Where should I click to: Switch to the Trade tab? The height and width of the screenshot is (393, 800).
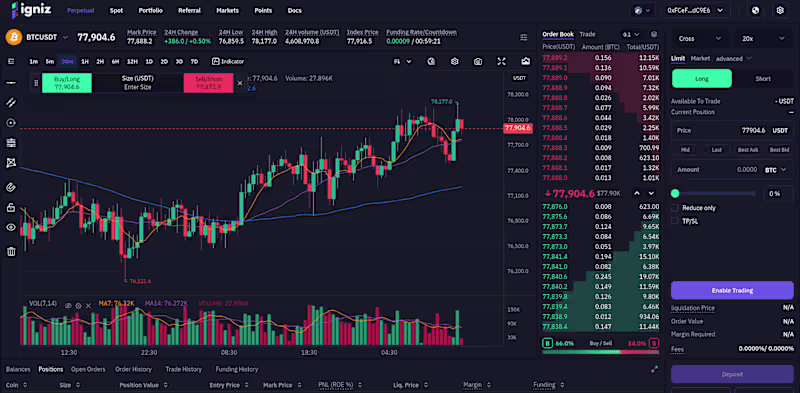point(587,34)
